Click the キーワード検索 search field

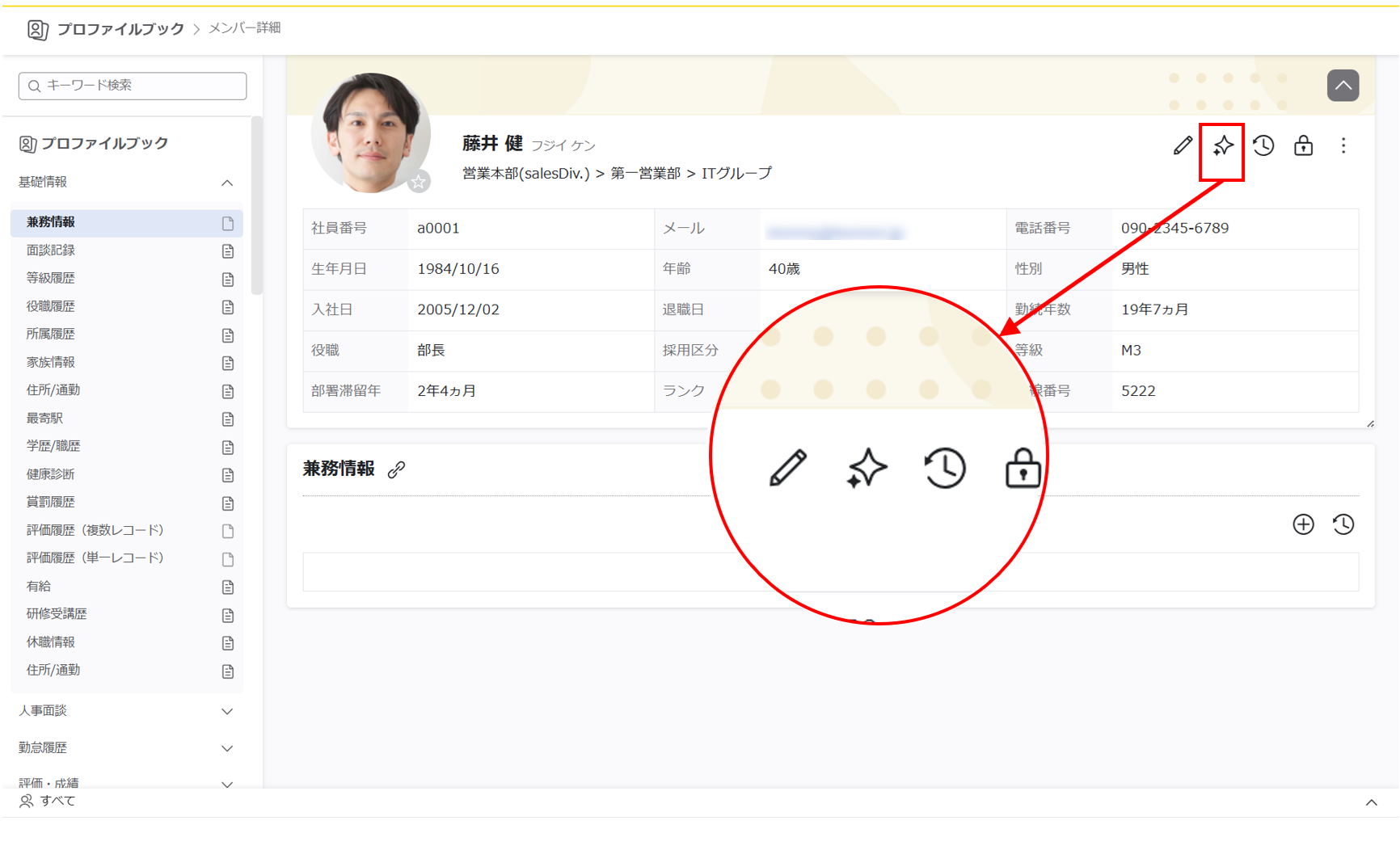133,86
